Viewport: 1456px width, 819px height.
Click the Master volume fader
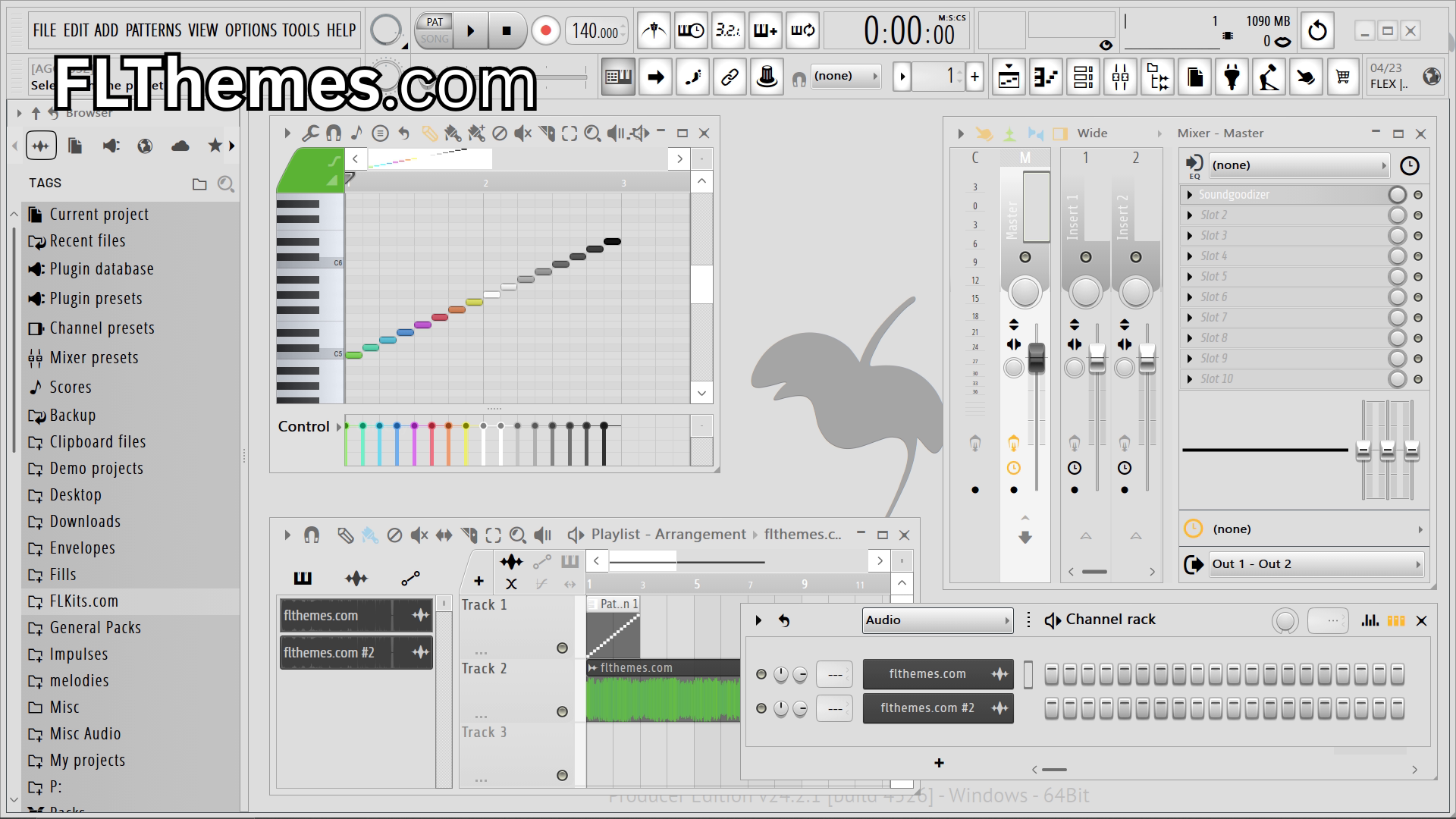point(1036,357)
